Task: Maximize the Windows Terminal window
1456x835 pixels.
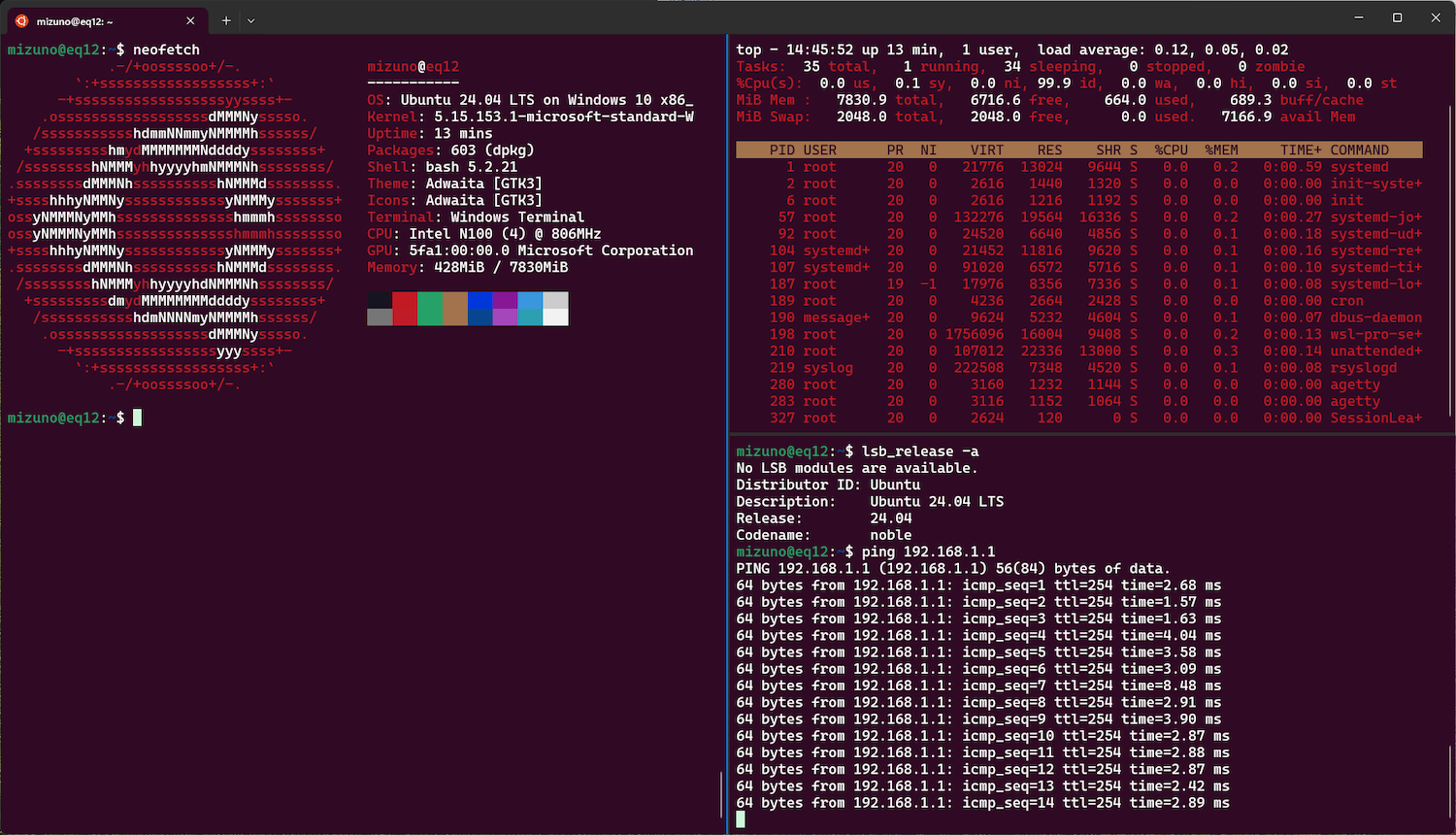Action: (1398, 17)
